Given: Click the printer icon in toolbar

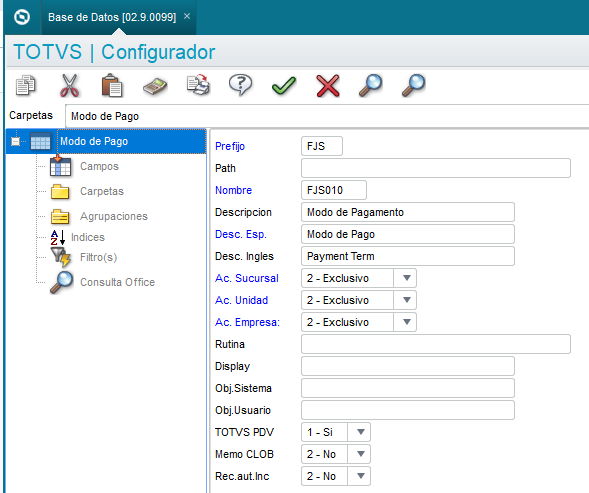Looking at the screenshot, I should 198,85.
